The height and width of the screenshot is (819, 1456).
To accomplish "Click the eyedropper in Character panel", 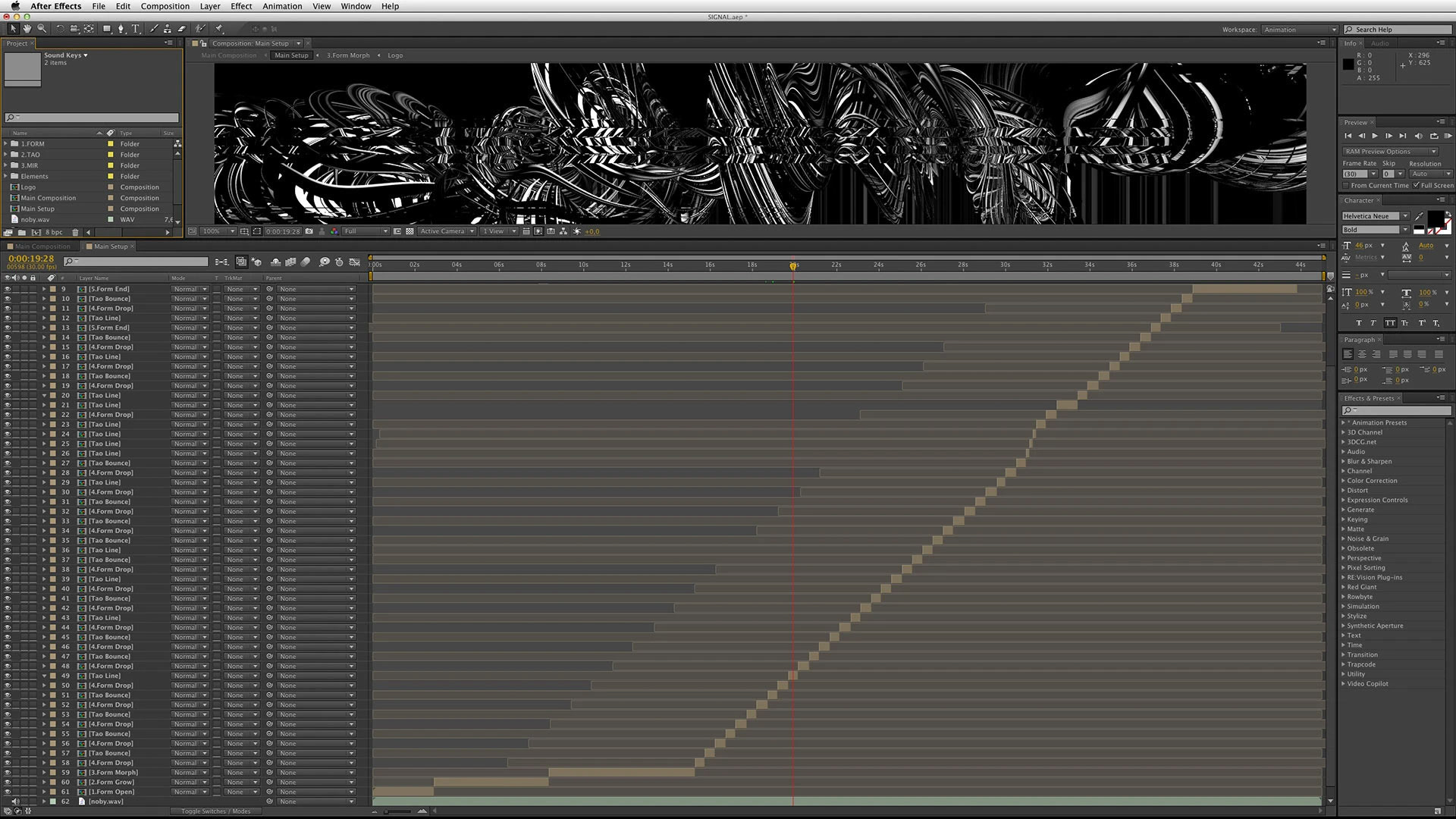I will pos(1419,216).
